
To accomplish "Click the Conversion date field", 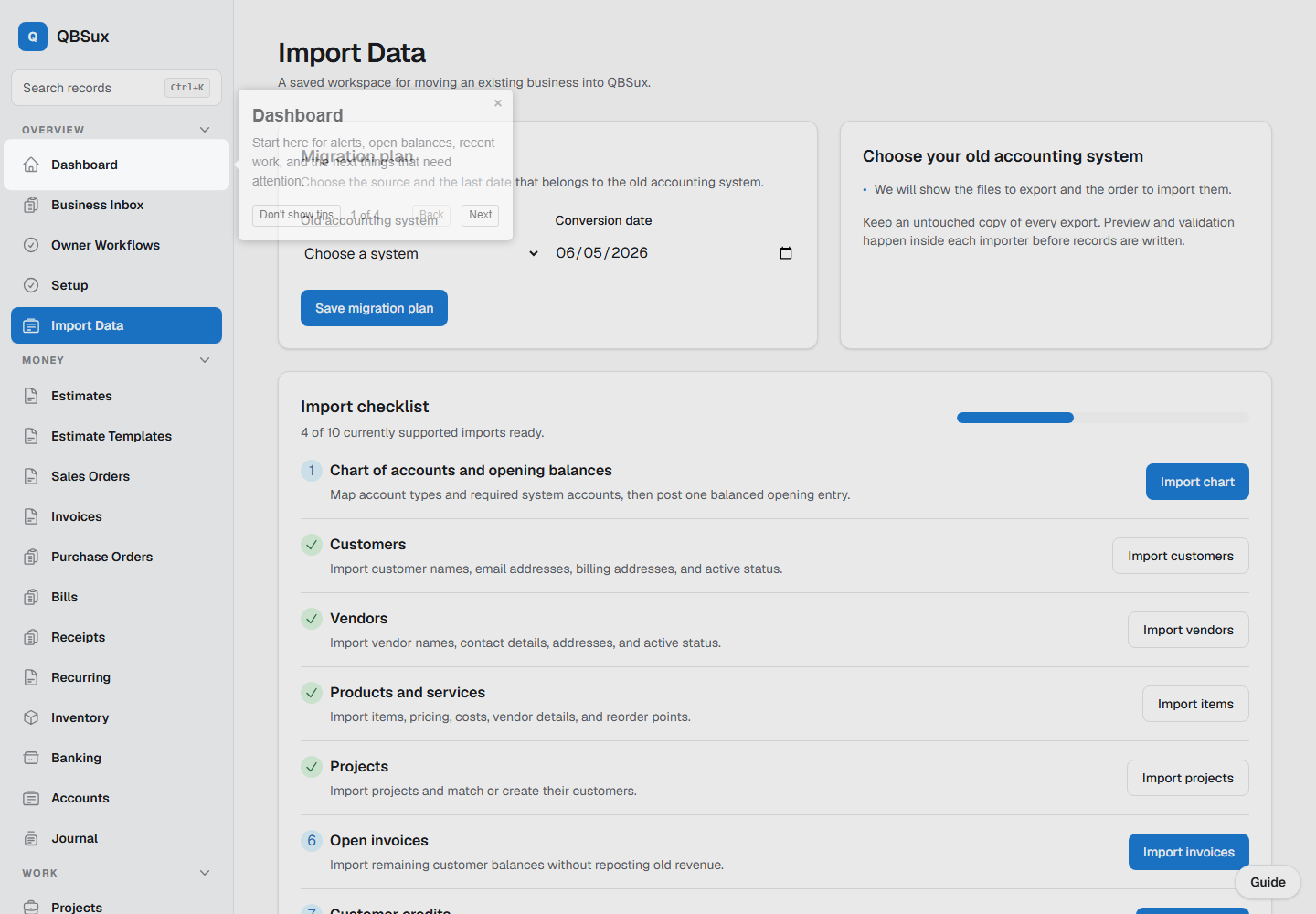I will (x=675, y=253).
